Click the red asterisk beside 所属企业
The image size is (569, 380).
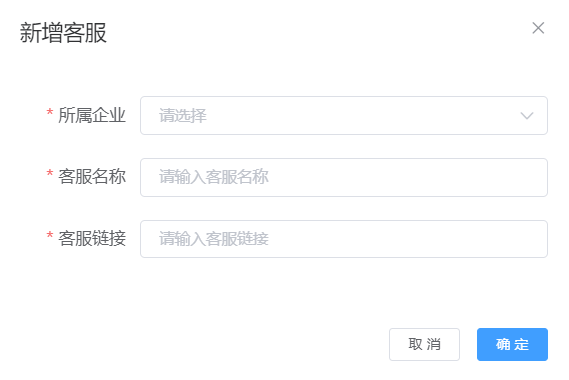tap(50, 112)
